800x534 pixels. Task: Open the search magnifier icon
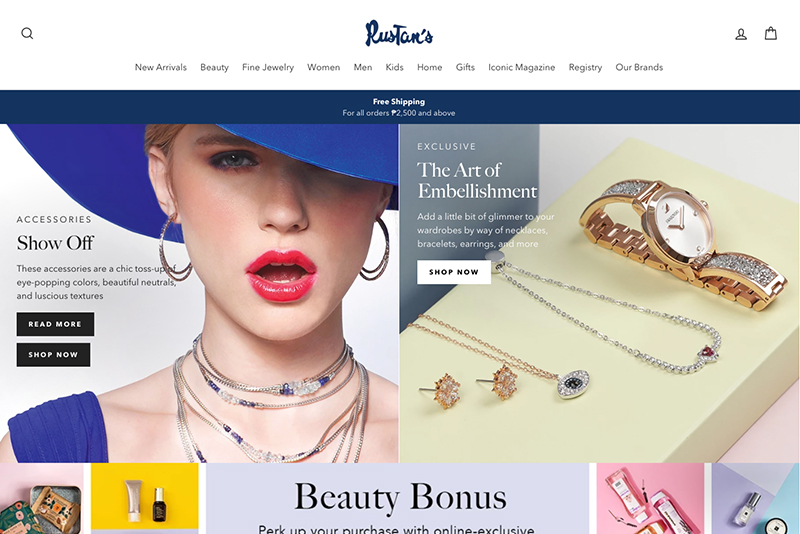point(27,34)
